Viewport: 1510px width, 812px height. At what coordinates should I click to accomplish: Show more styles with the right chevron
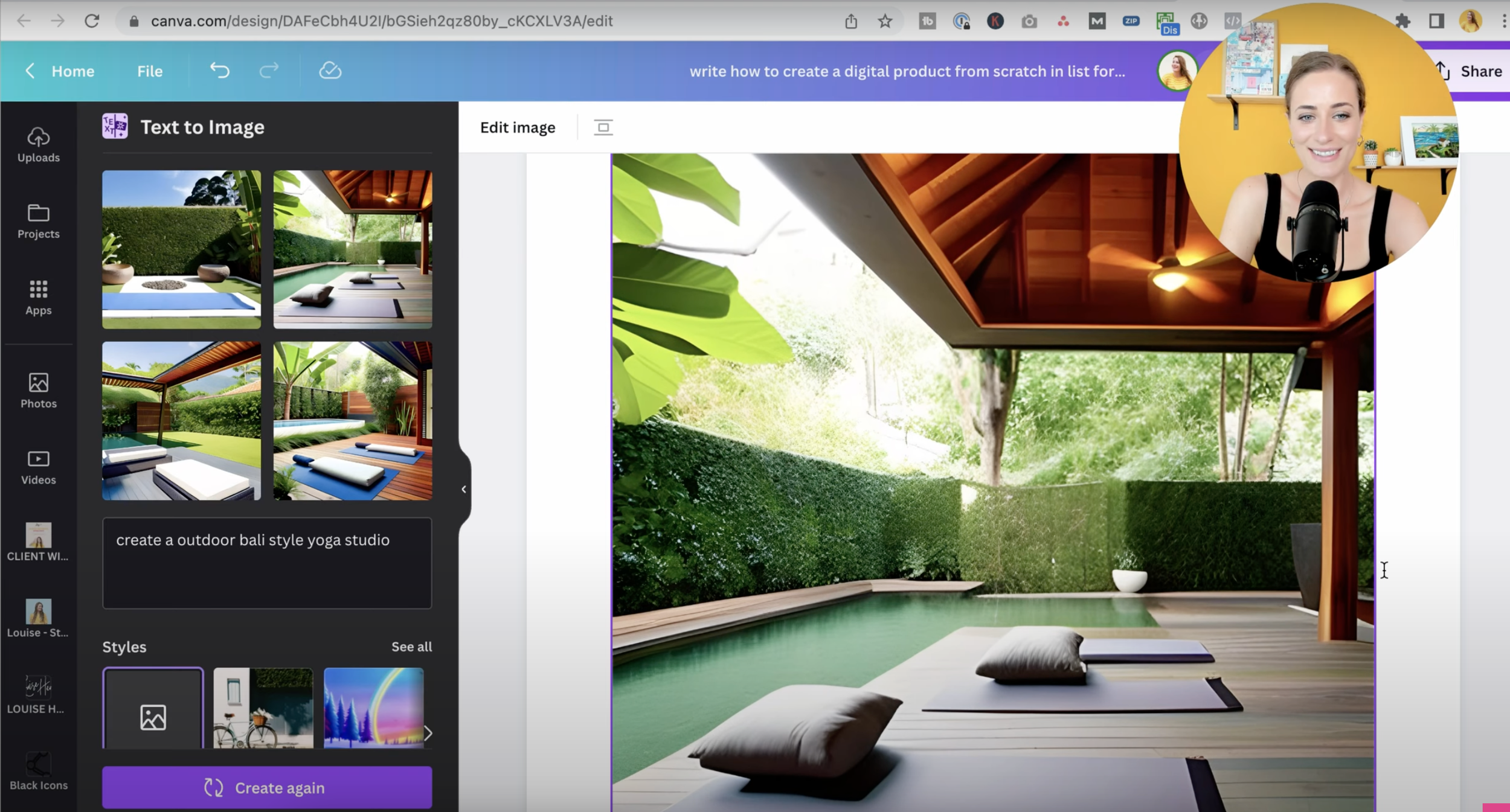428,734
